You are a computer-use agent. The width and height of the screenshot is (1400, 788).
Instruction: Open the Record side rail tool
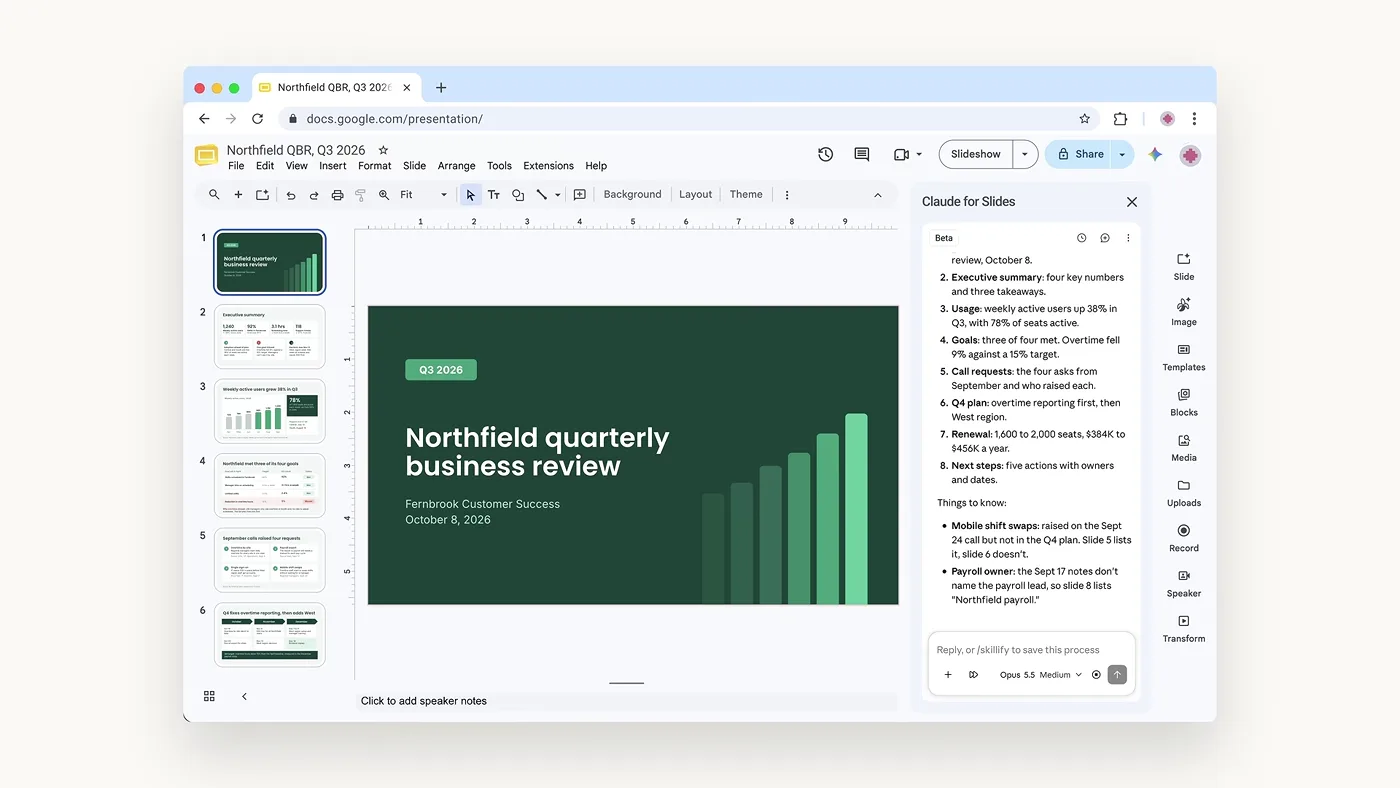coord(1184,537)
